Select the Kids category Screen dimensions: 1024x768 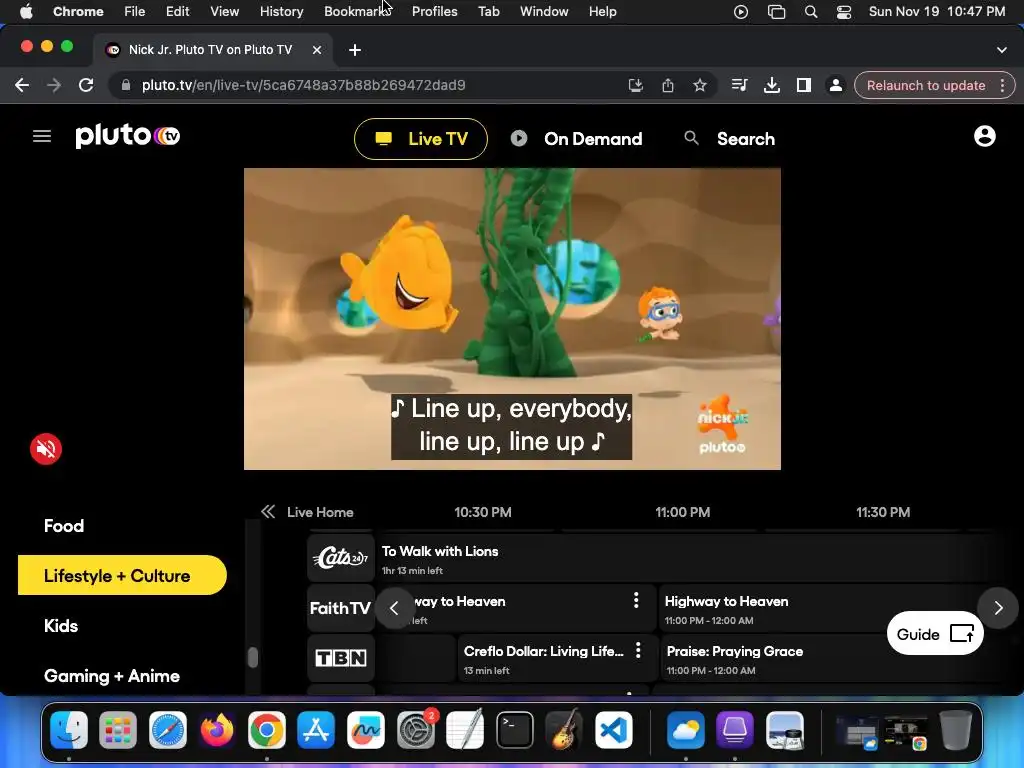coord(61,626)
